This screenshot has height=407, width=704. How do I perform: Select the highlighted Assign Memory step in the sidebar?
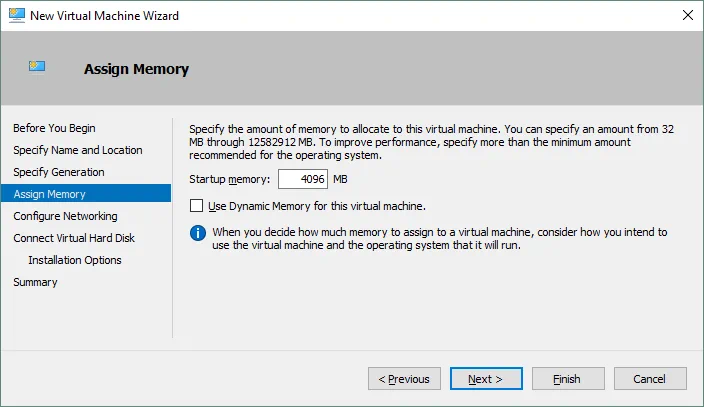point(49,194)
